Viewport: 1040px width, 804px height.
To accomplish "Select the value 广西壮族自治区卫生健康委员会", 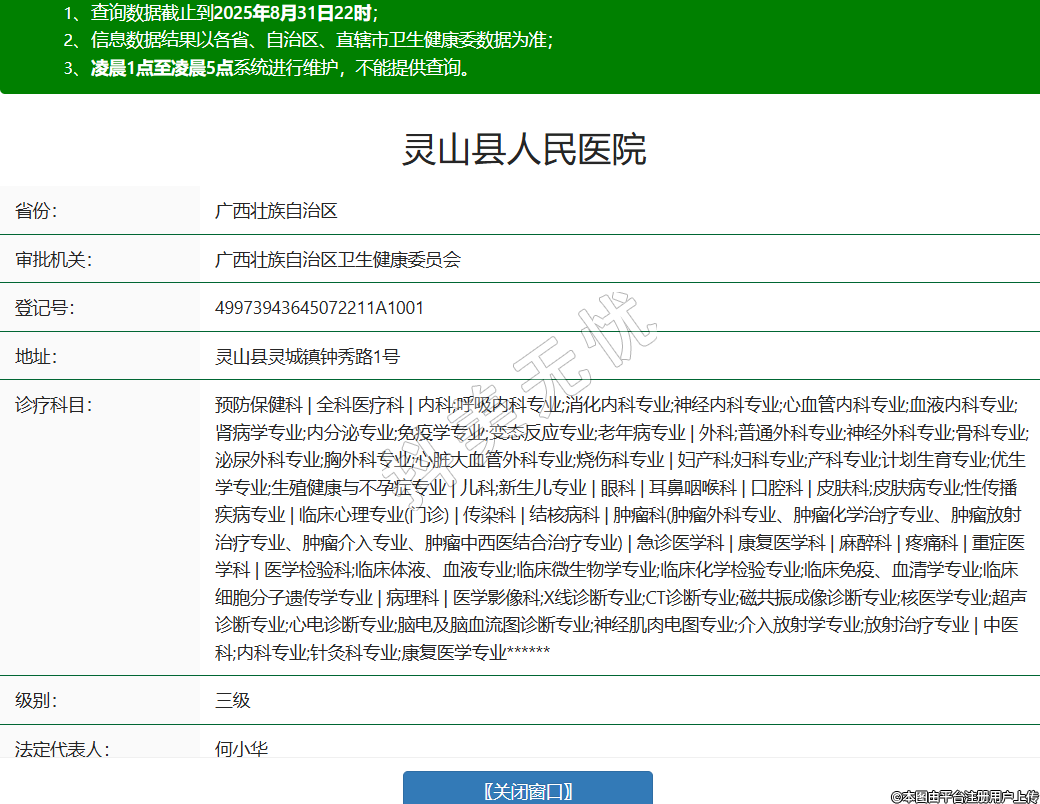I will (x=338, y=260).
